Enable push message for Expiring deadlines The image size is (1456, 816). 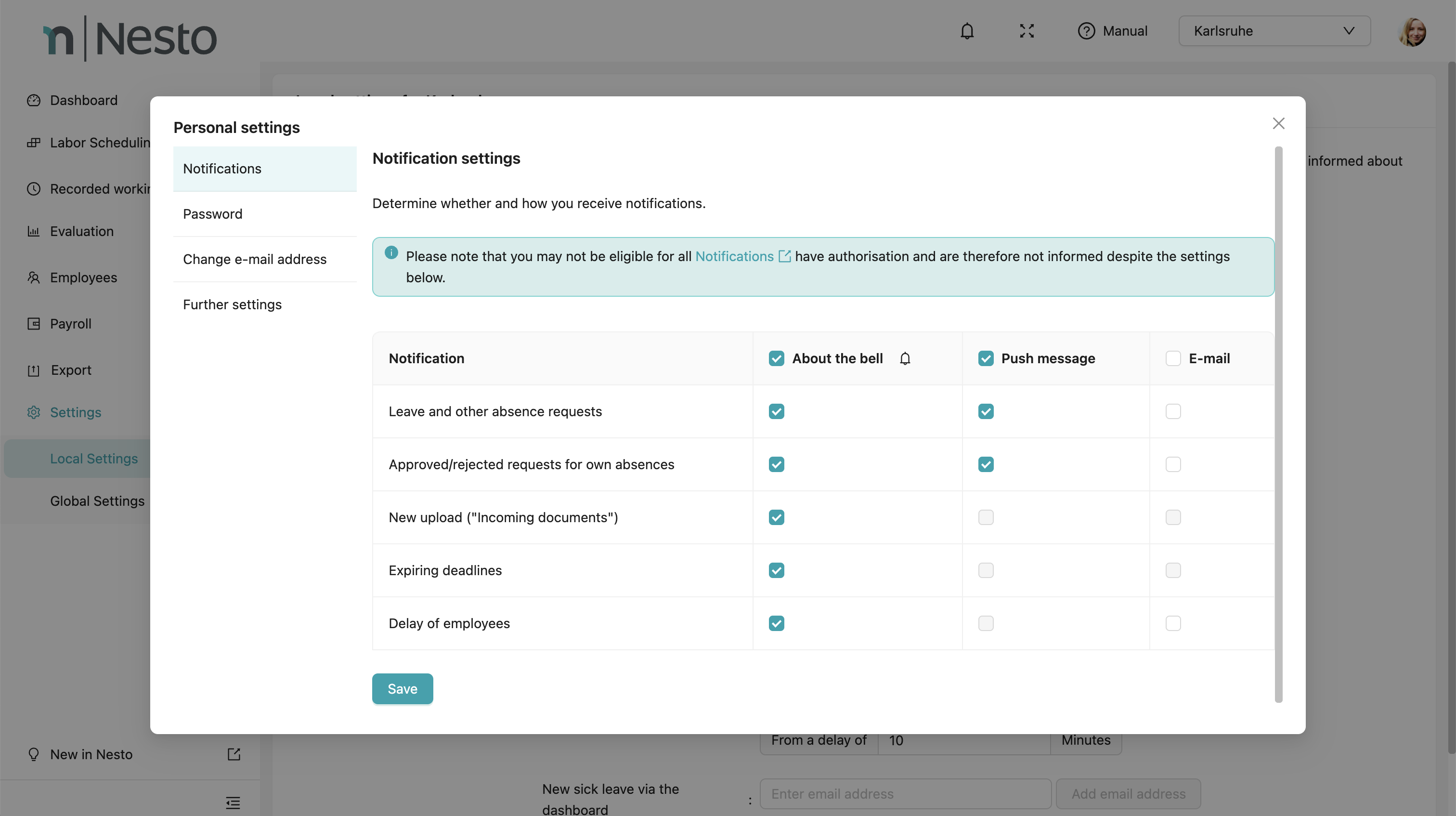click(986, 570)
